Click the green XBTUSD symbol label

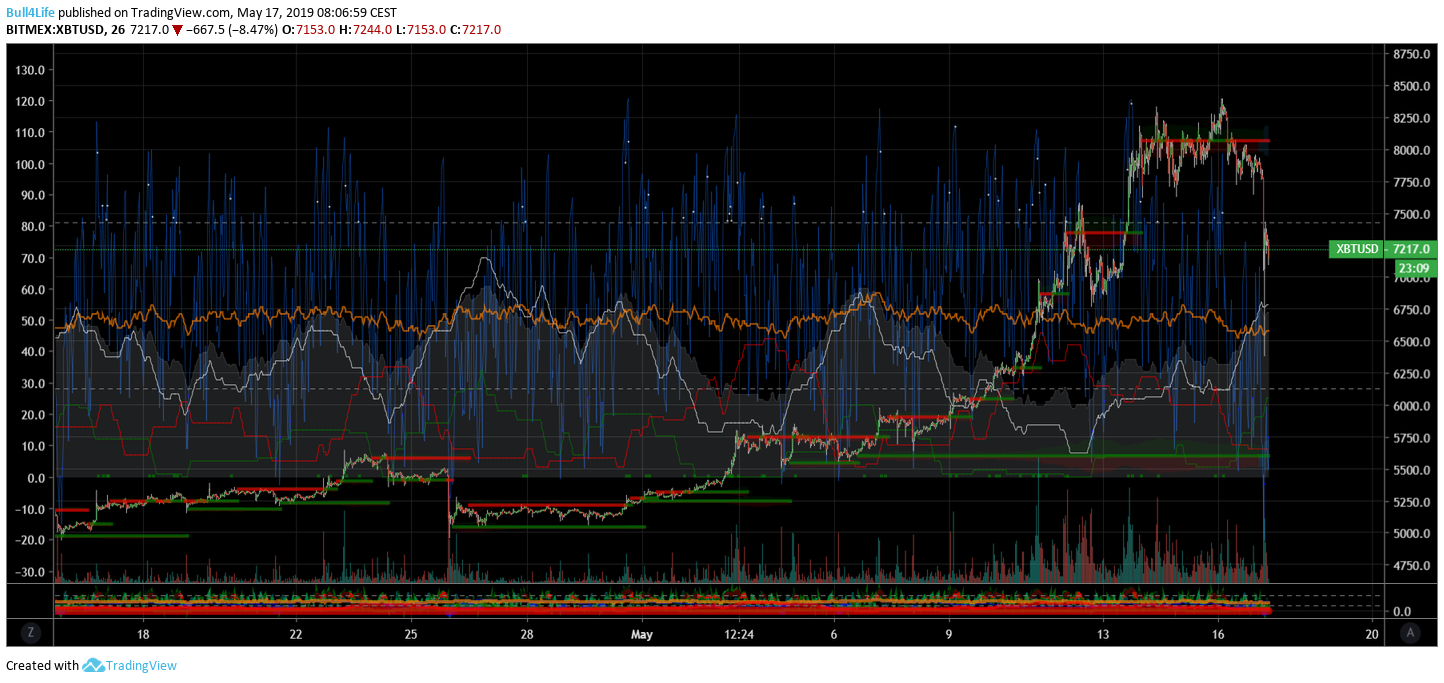tap(1357, 249)
